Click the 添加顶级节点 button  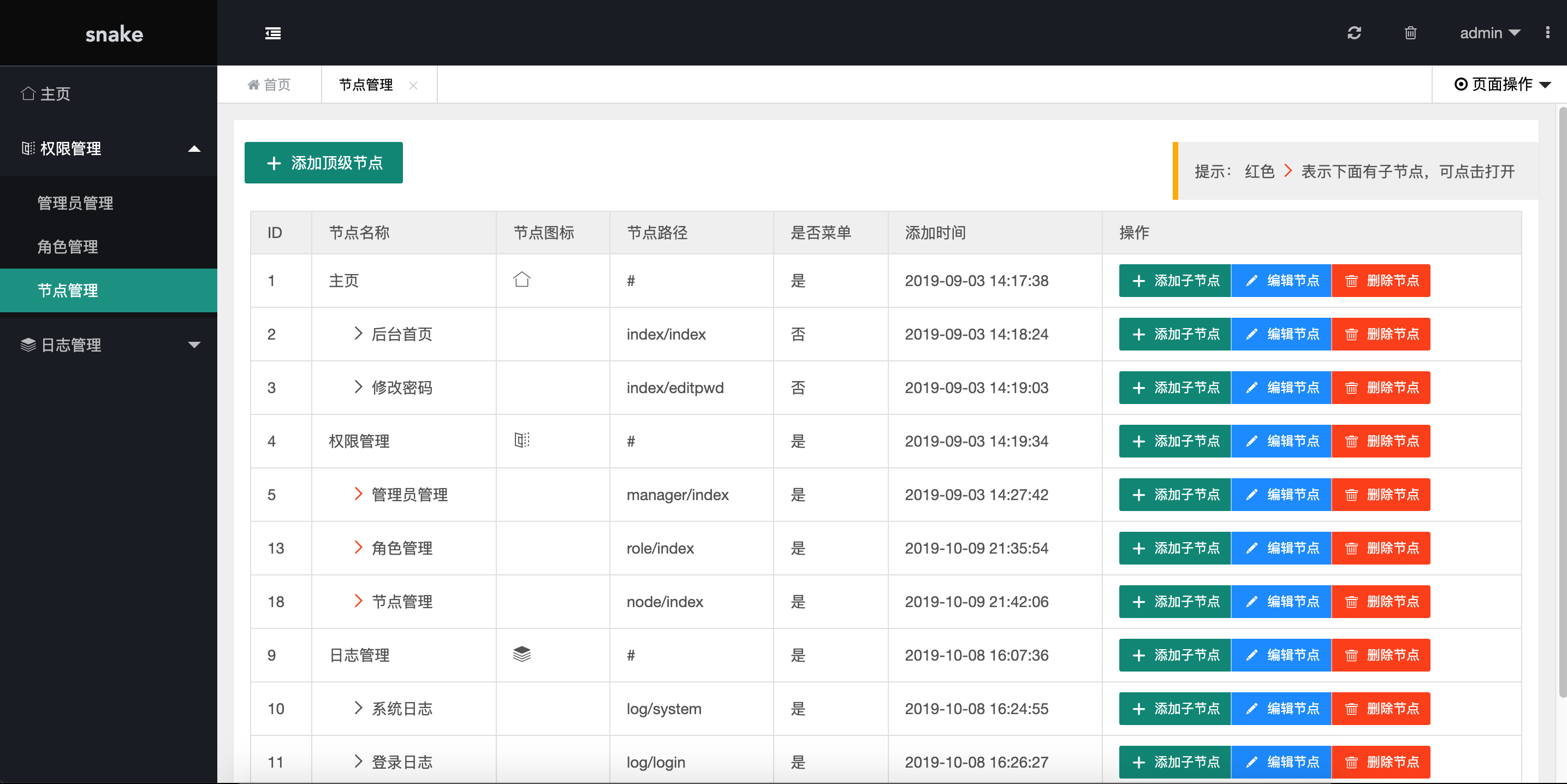coord(324,163)
